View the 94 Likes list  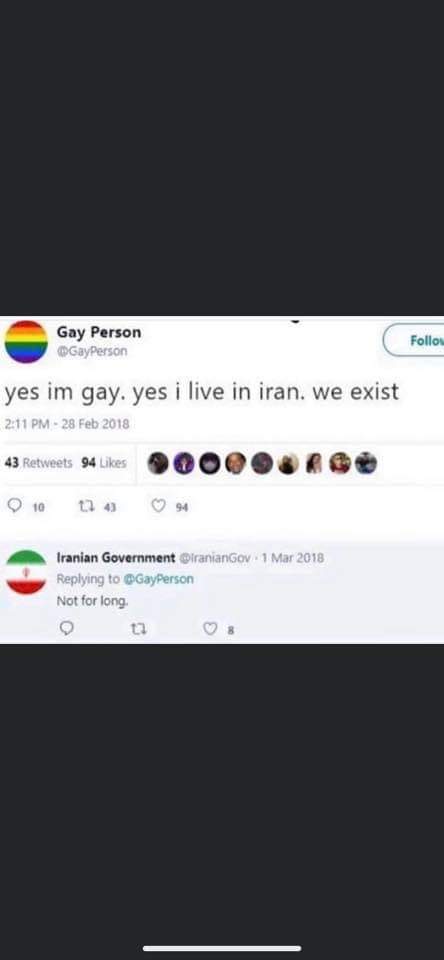coord(104,463)
